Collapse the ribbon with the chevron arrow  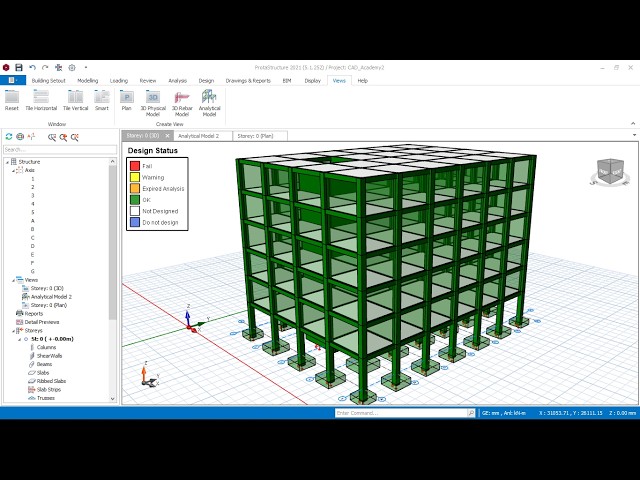(x=633, y=123)
